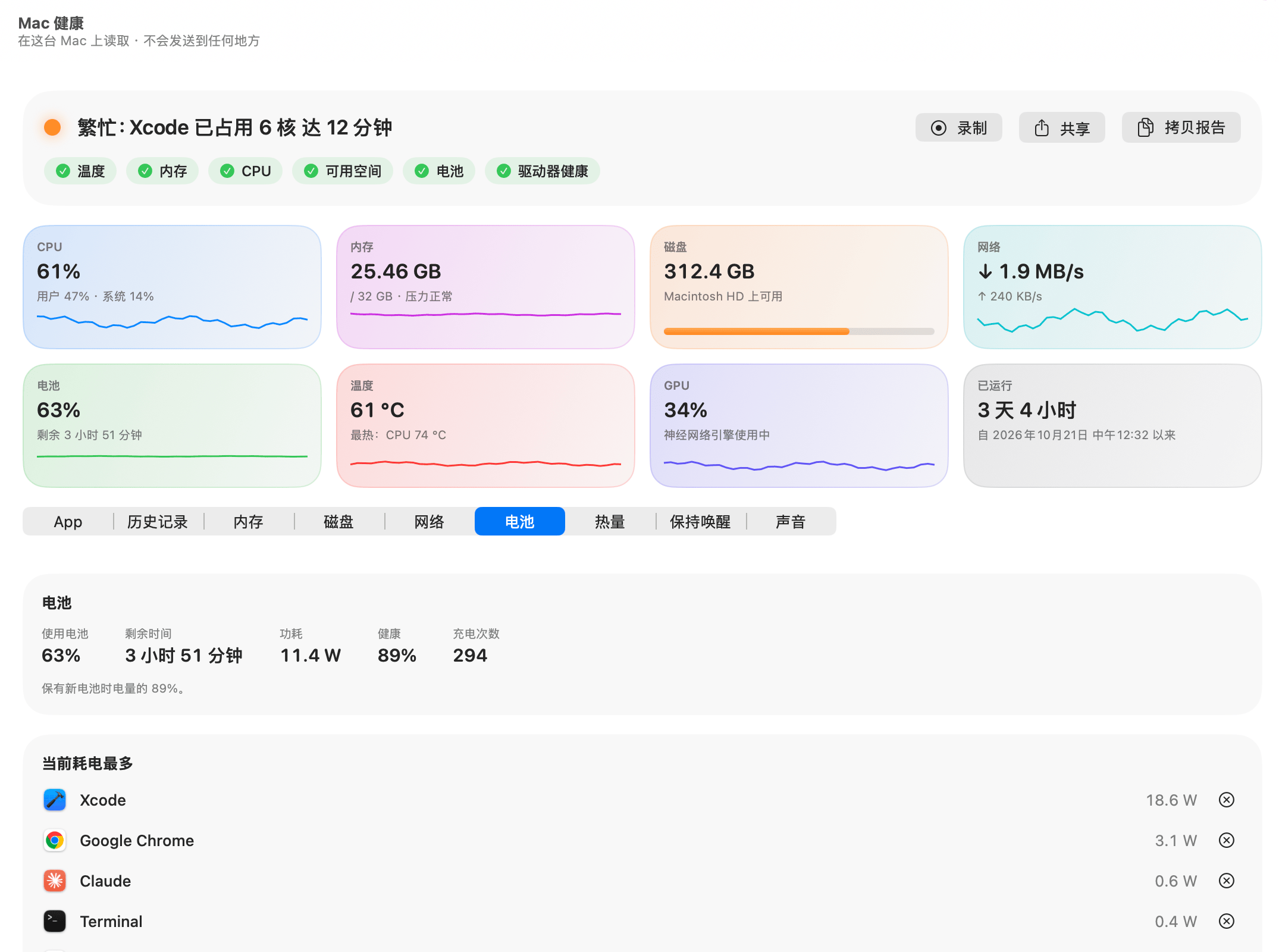Click the 11.4 W power draw value
Viewport: 1279px width, 952px height.
pyautogui.click(x=311, y=655)
